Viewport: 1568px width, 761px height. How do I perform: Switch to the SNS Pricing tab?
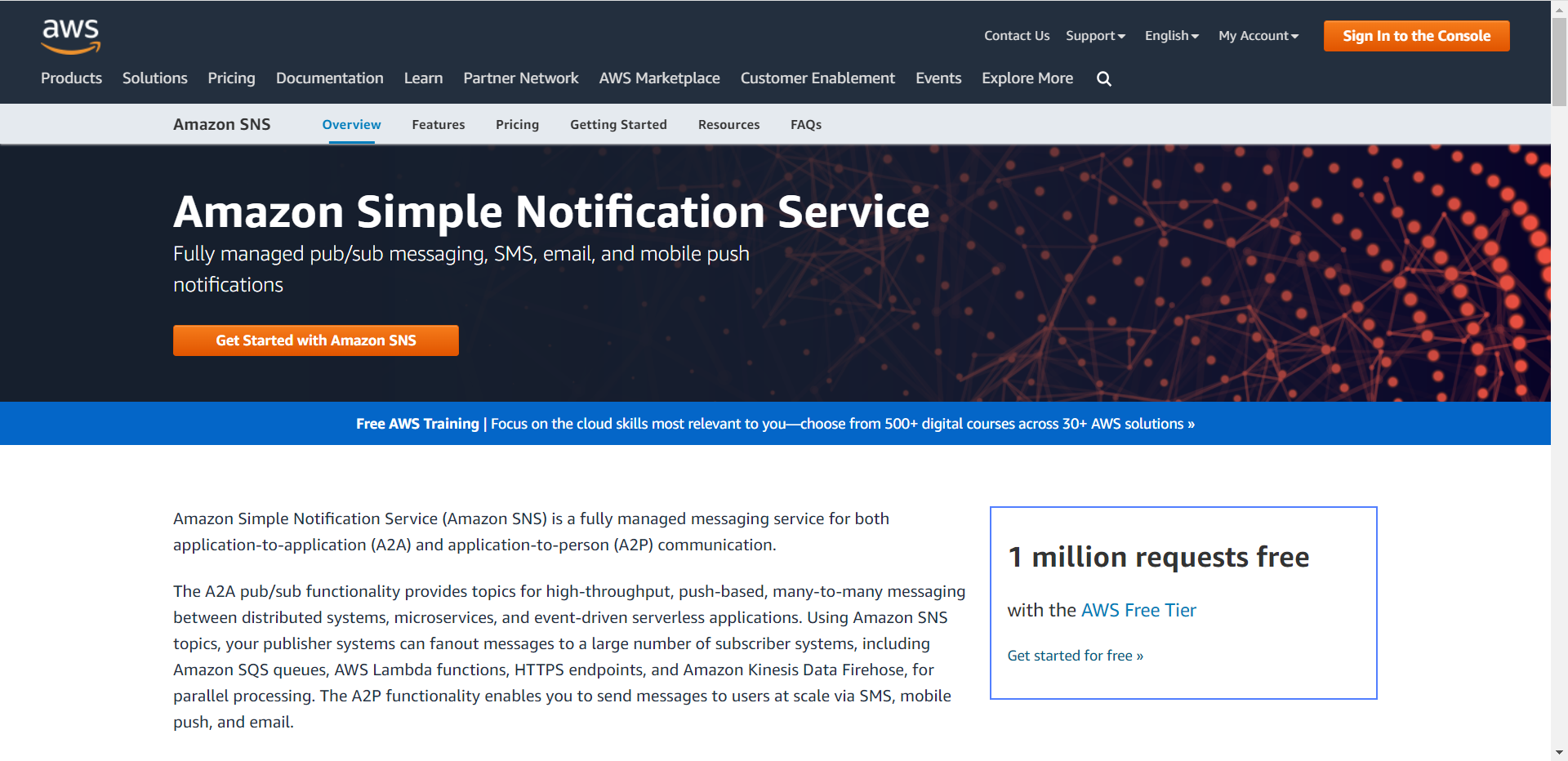518,125
